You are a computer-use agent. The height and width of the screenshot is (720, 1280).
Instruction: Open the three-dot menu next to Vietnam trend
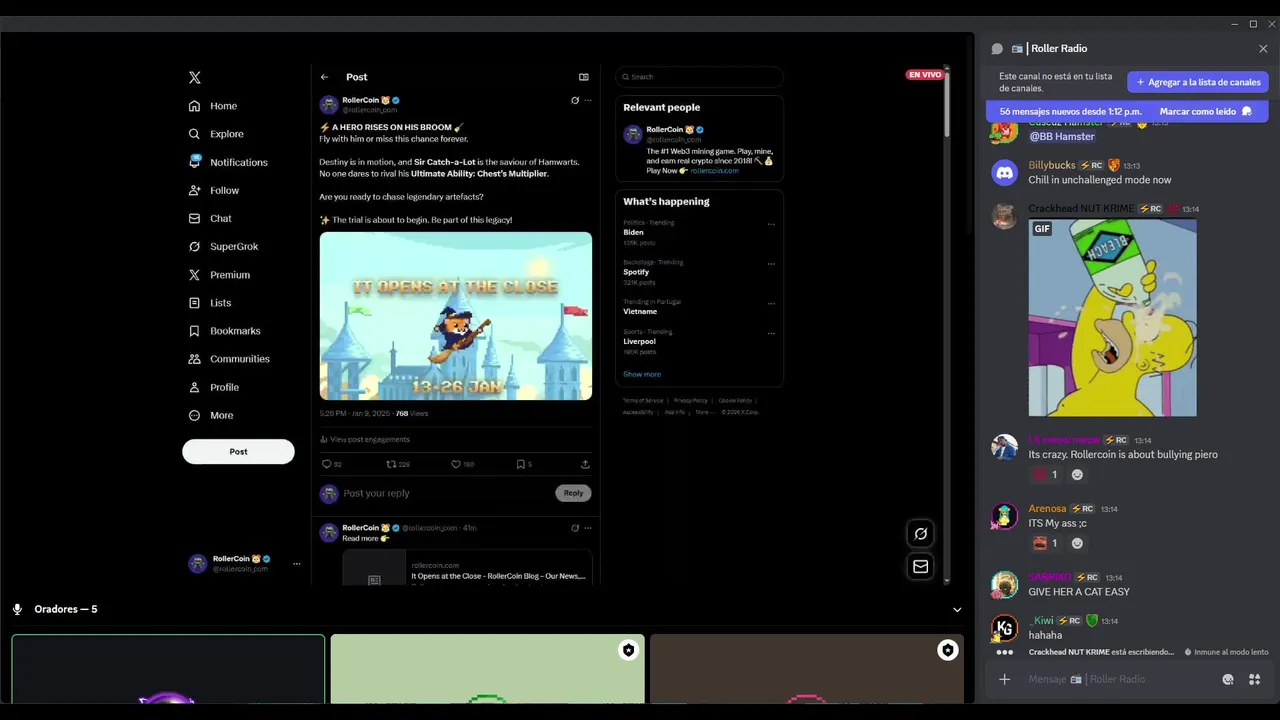(x=771, y=303)
